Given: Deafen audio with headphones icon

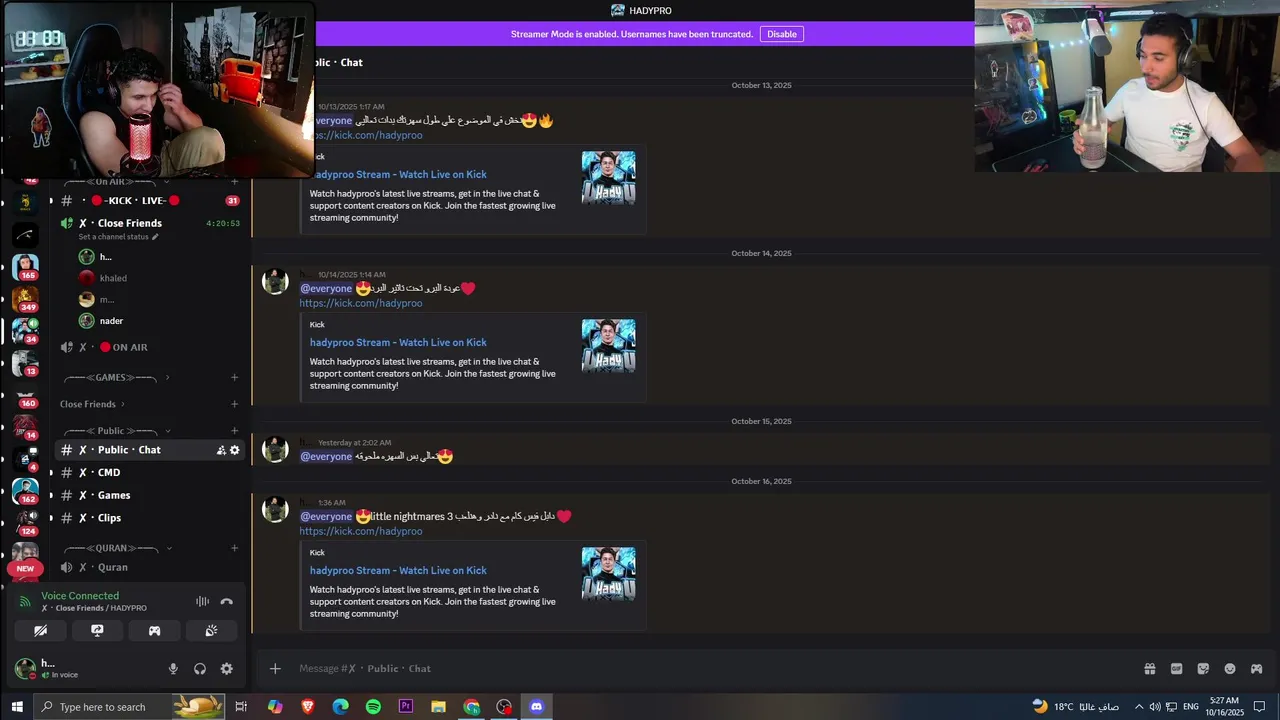Looking at the screenshot, I should pos(200,669).
